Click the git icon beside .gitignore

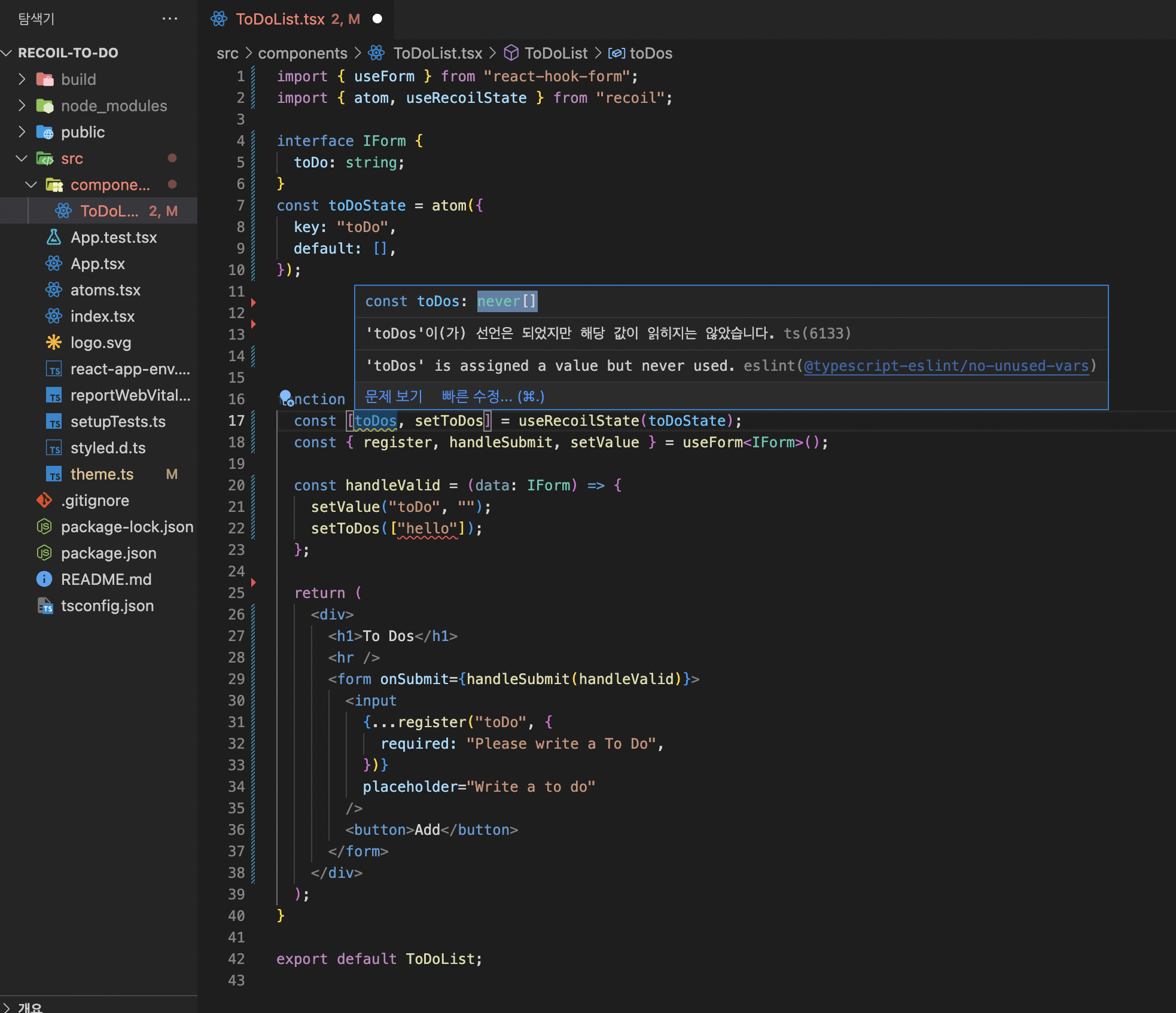45,501
